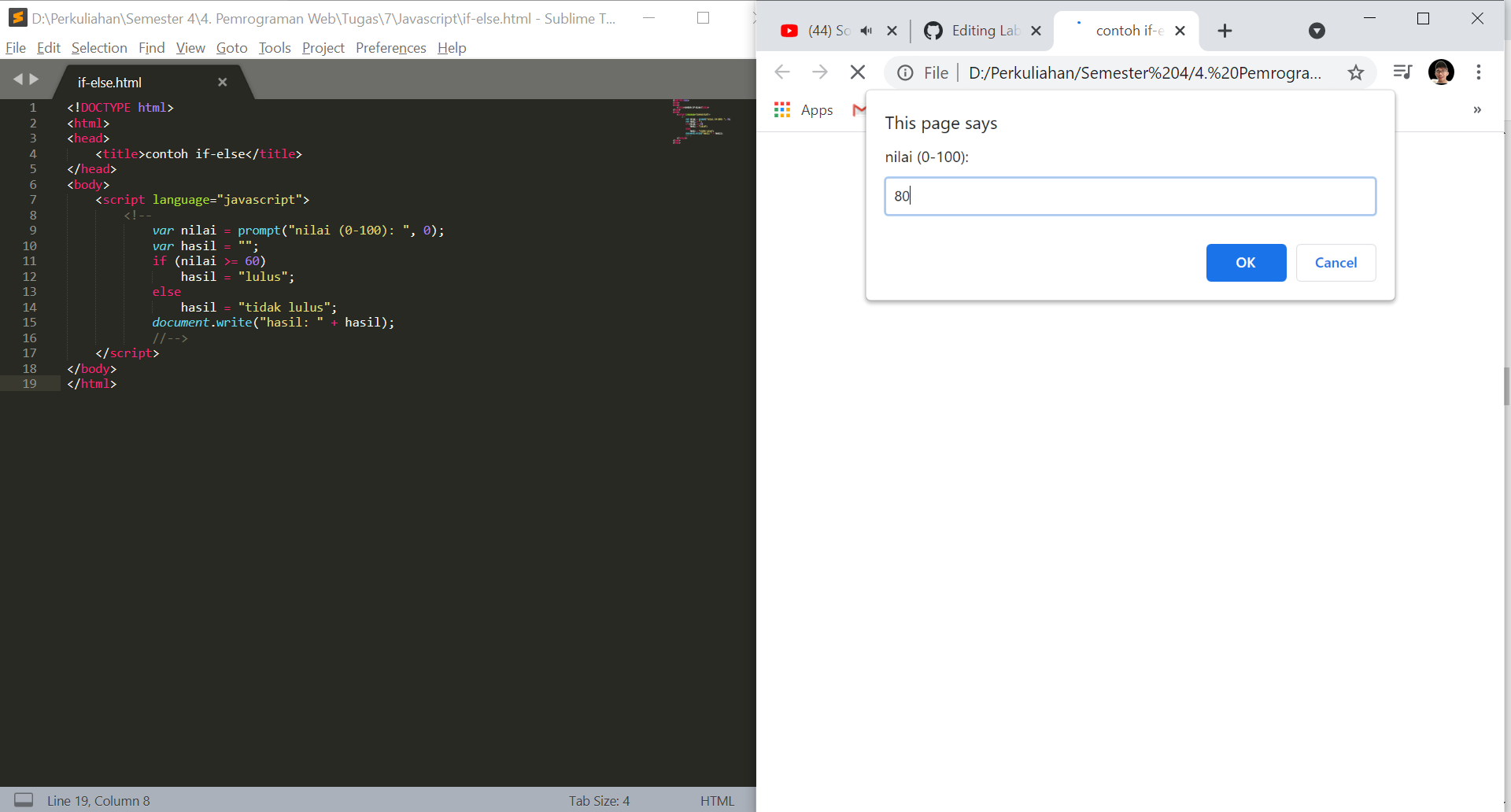Go to next tab using right arrow in Sublime

pos(34,79)
